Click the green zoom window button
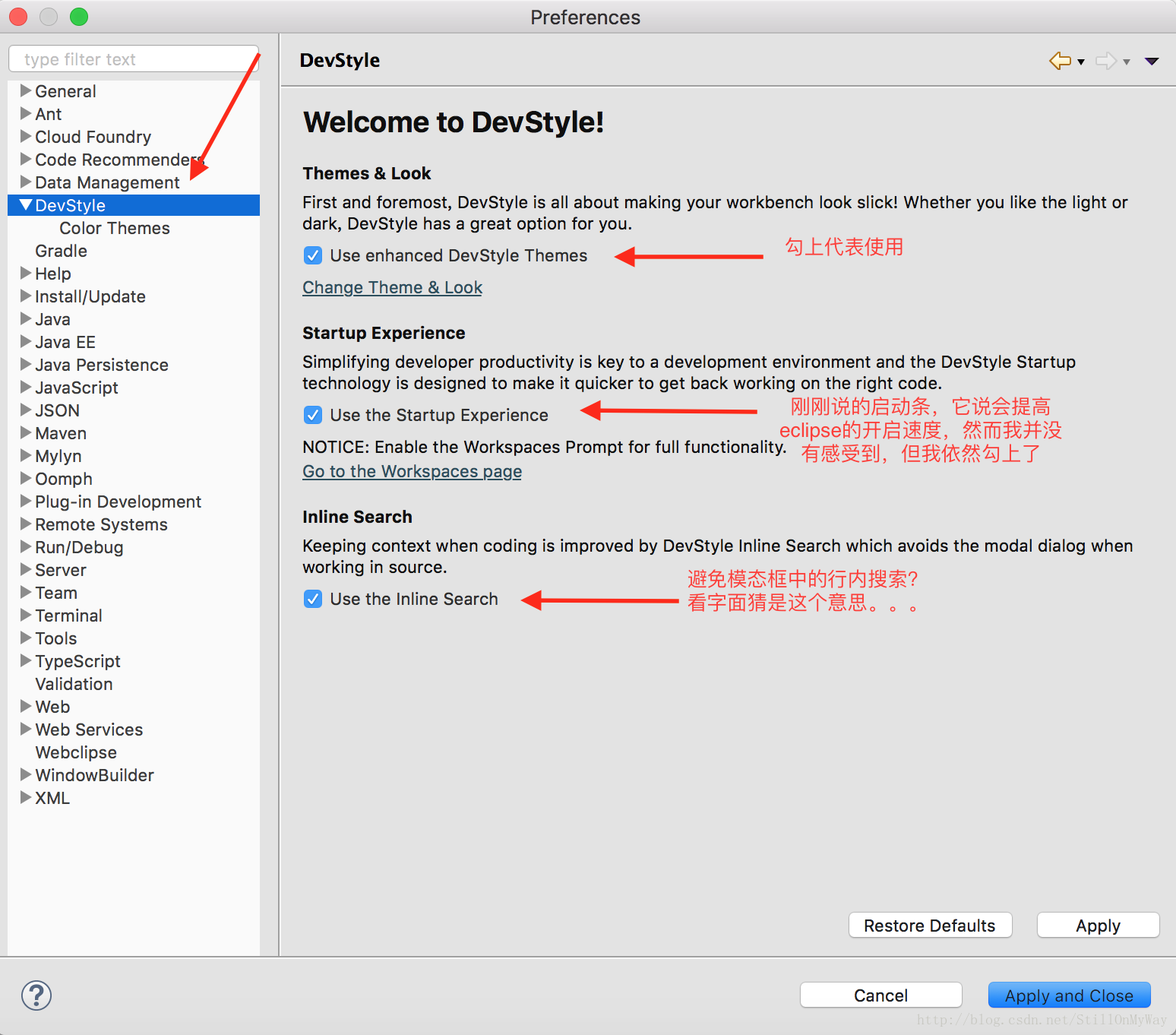This screenshot has width=1176, height=1035. 79,17
